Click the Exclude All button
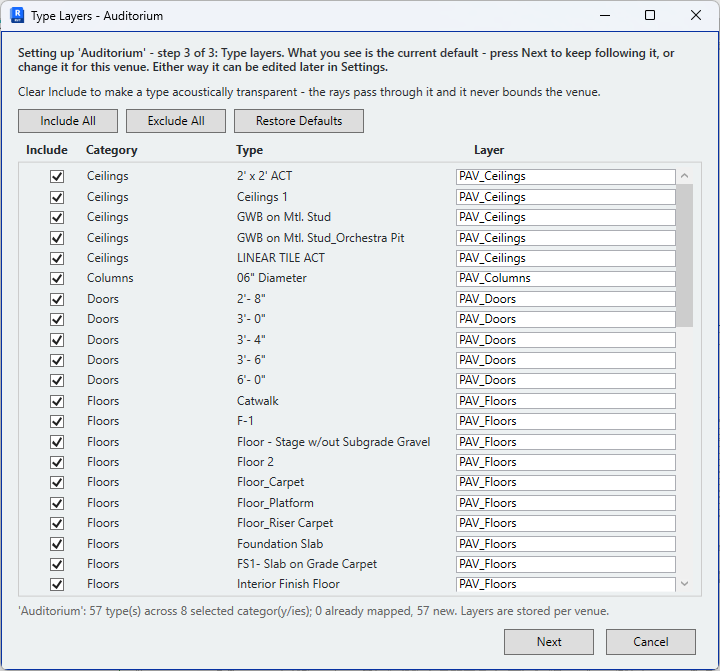Viewport: 720px width, 671px height. [176, 121]
